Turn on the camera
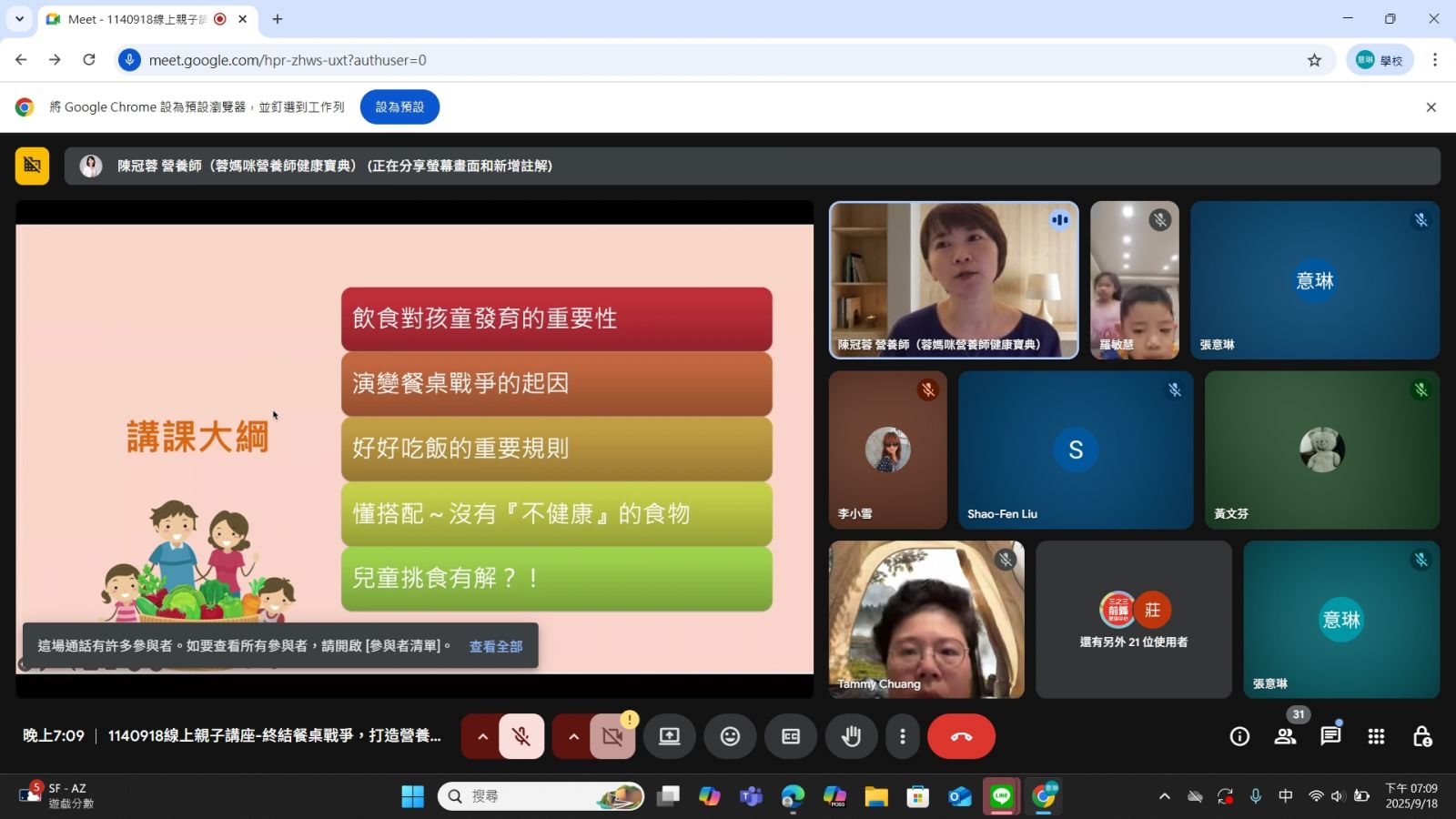The height and width of the screenshot is (819, 1456). [612, 736]
